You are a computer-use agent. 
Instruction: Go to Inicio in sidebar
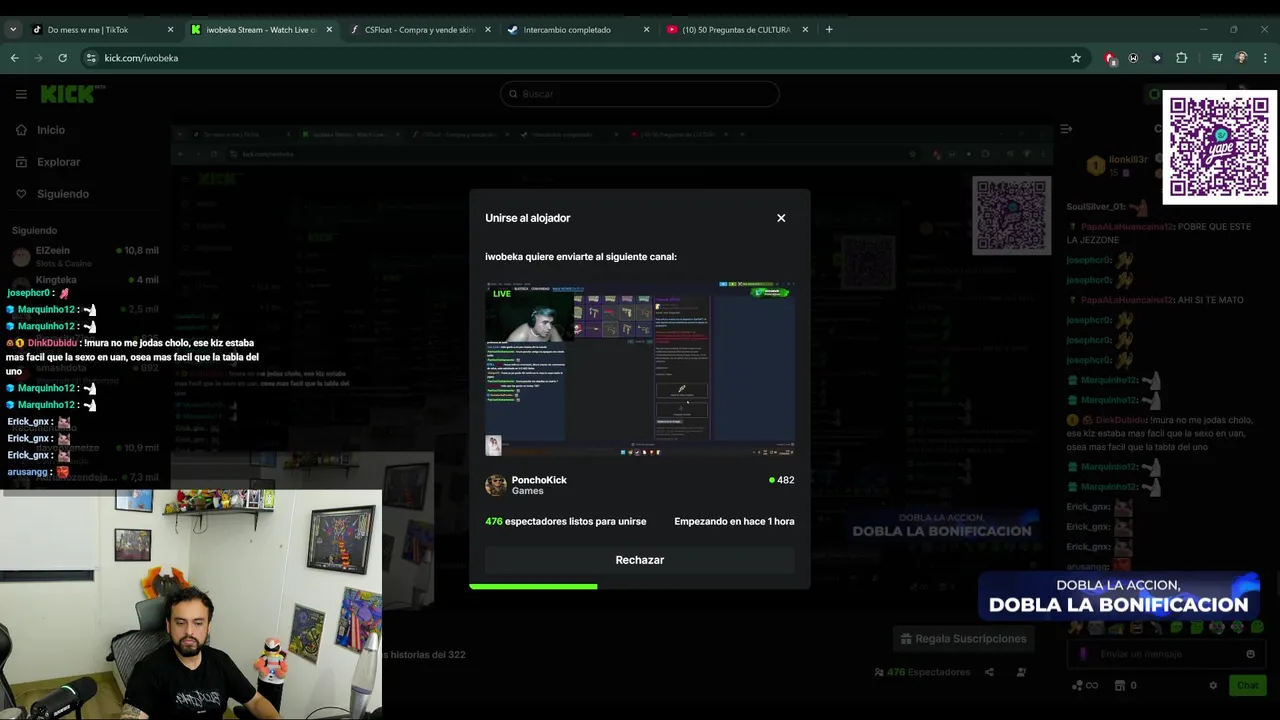click(51, 130)
